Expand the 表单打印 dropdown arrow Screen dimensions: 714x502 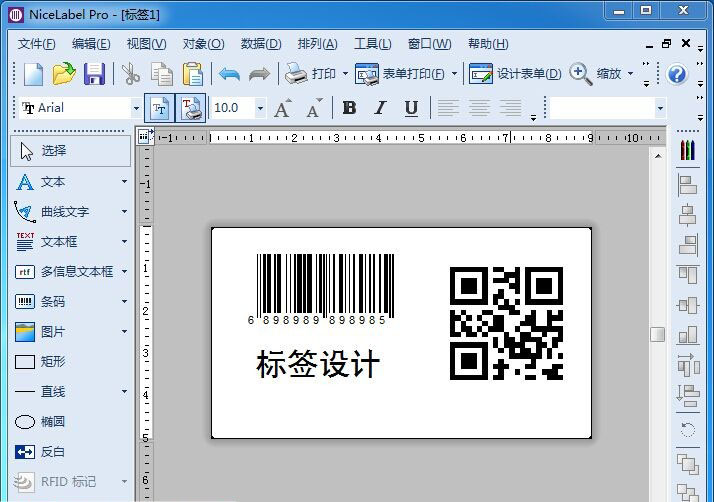[454, 73]
